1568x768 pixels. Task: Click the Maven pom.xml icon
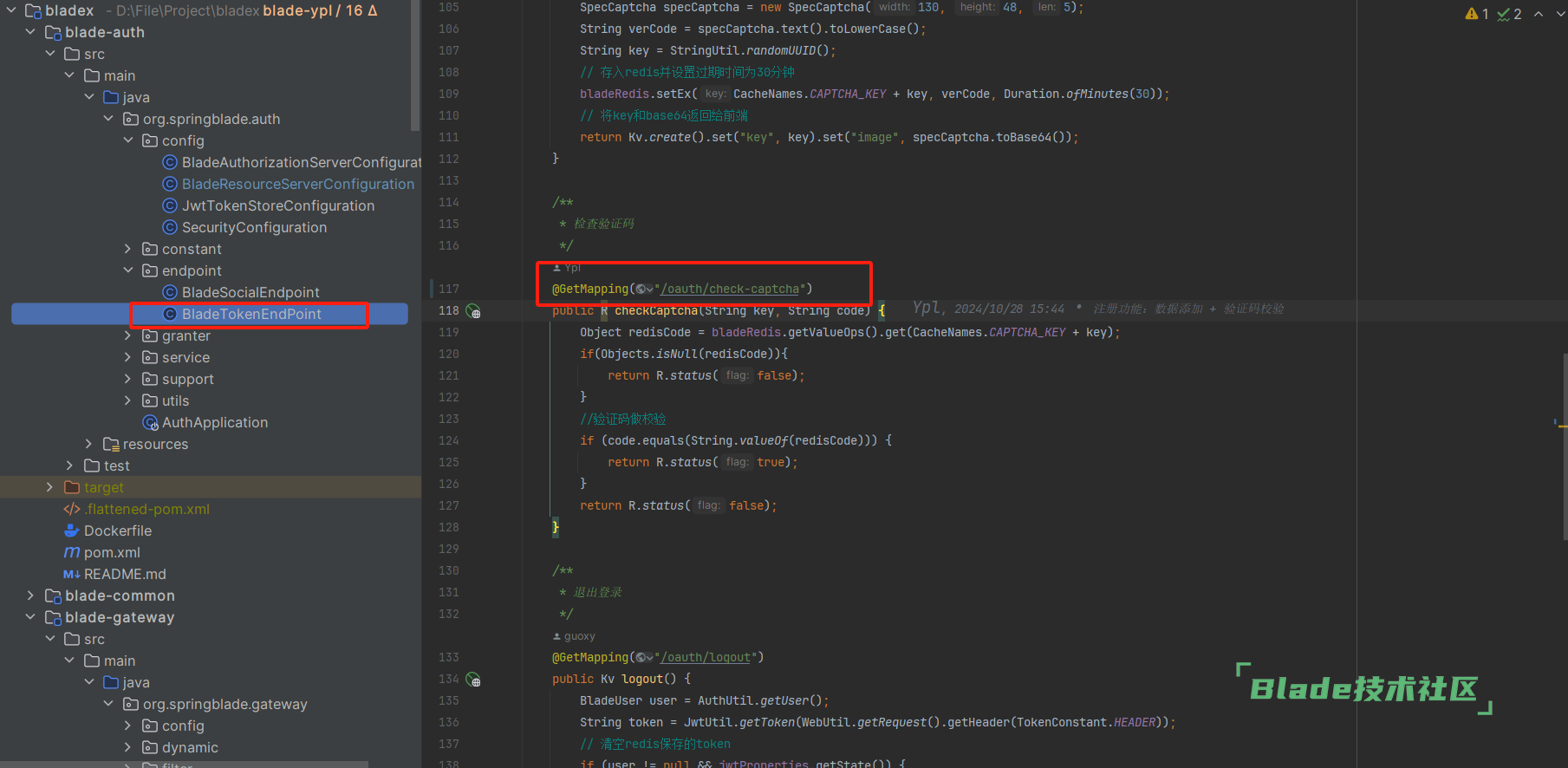click(72, 552)
